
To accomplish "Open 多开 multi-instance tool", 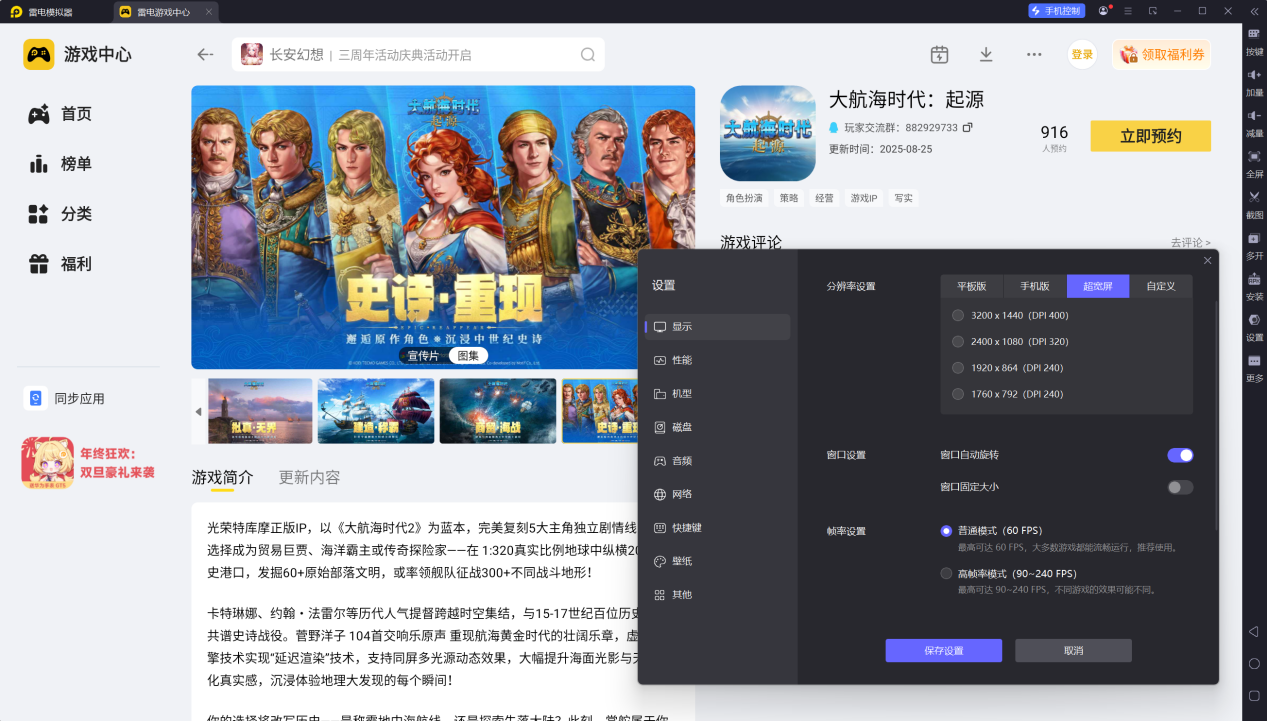I will [1254, 246].
